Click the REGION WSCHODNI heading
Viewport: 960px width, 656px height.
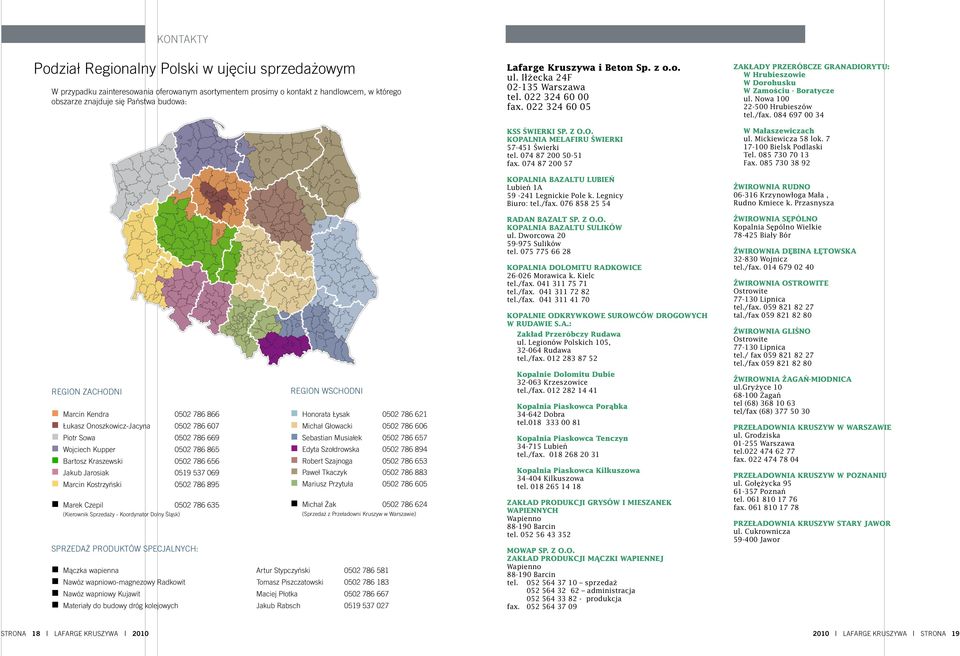[326, 391]
